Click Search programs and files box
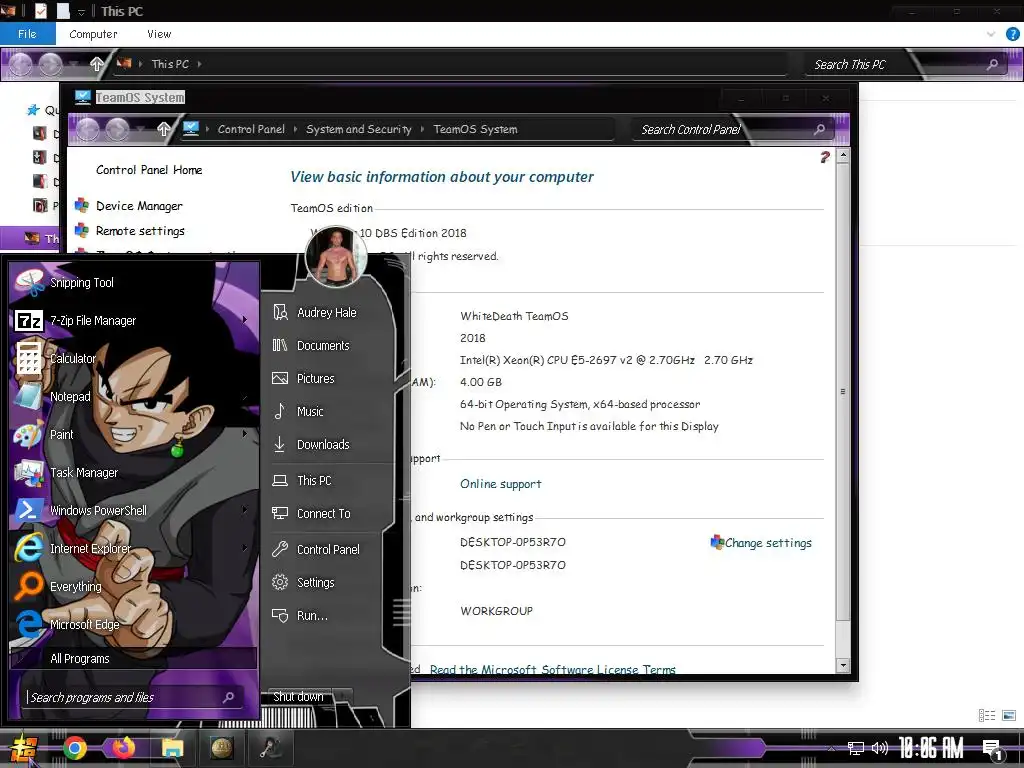 tap(133, 697)
